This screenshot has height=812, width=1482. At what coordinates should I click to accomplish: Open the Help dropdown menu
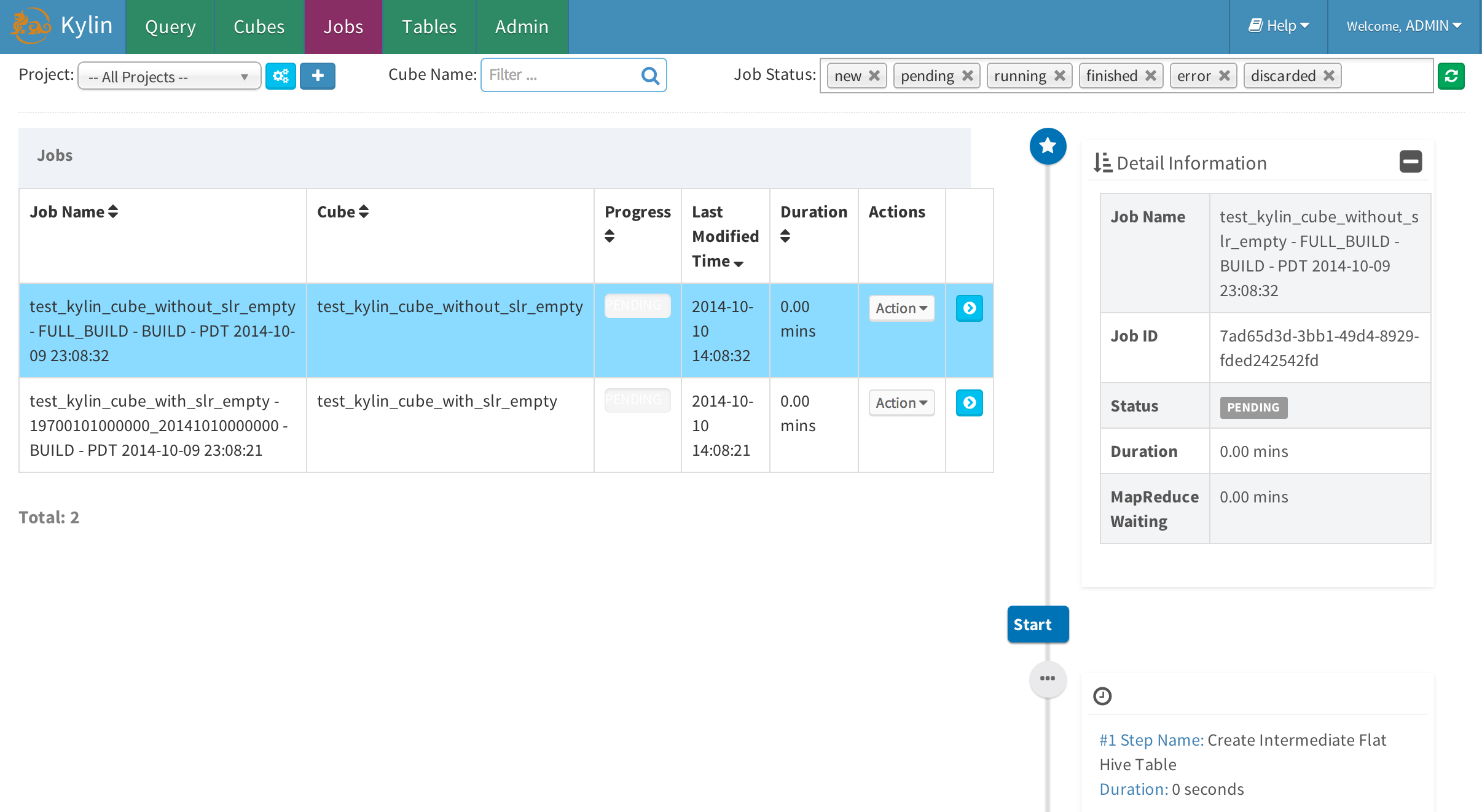[x=1279, y=26]
